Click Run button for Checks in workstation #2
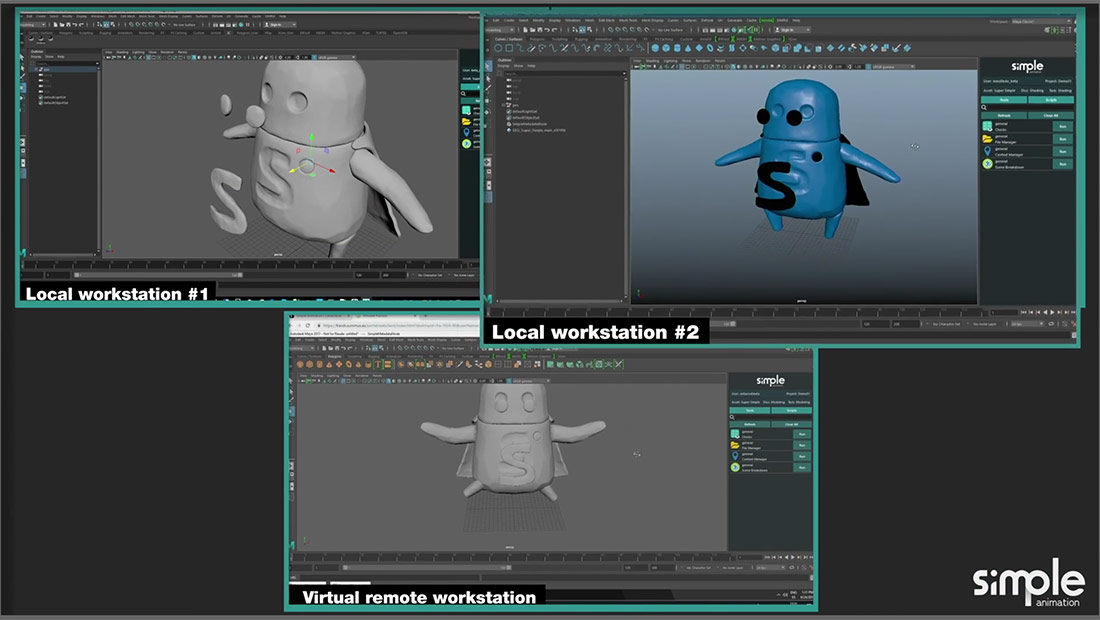This screenshot has height=620, width=1100. [1062, 126]
